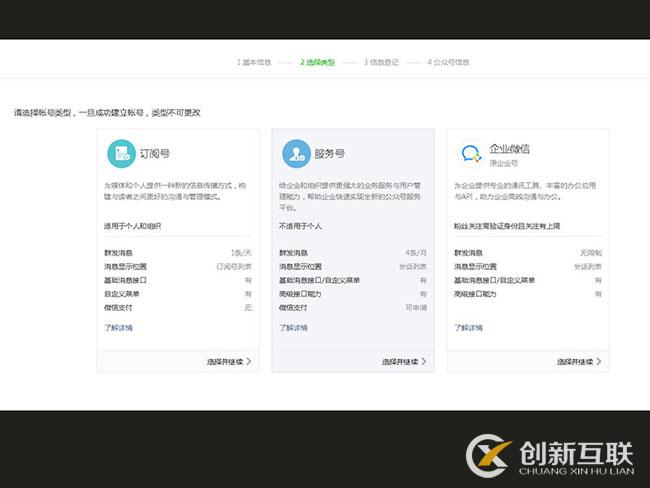Click the 服务号 person icon
Screen dimensions: 650x488
pos(296,153)
